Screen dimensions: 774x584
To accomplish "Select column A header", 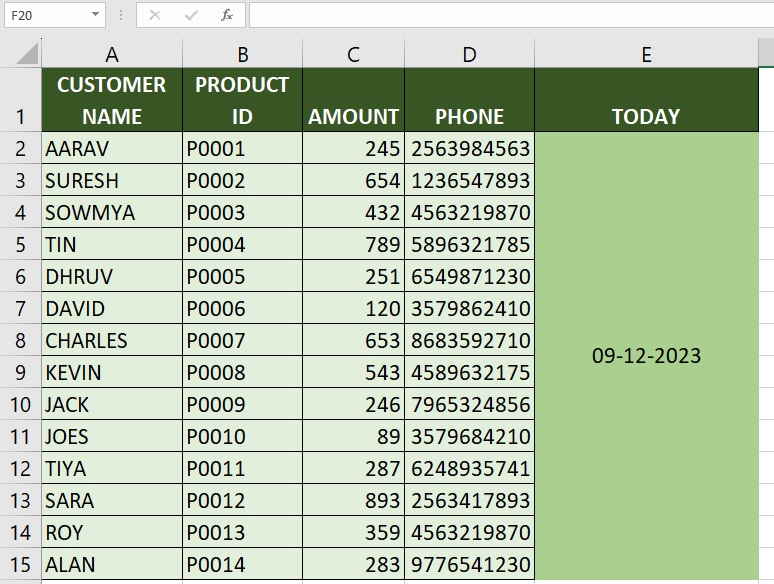I will click(112, 55).
